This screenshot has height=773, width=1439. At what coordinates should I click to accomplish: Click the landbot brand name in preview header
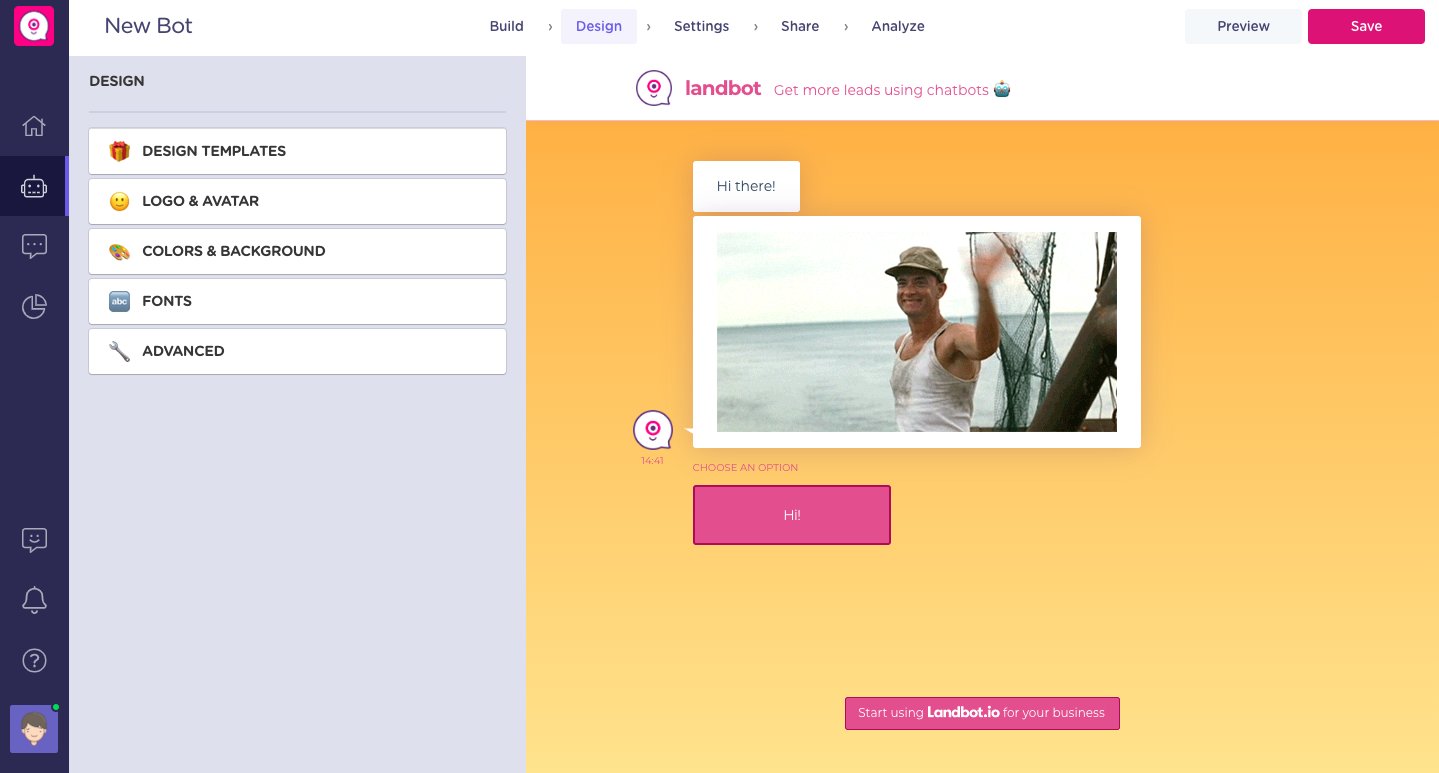[x=723, y=88]
